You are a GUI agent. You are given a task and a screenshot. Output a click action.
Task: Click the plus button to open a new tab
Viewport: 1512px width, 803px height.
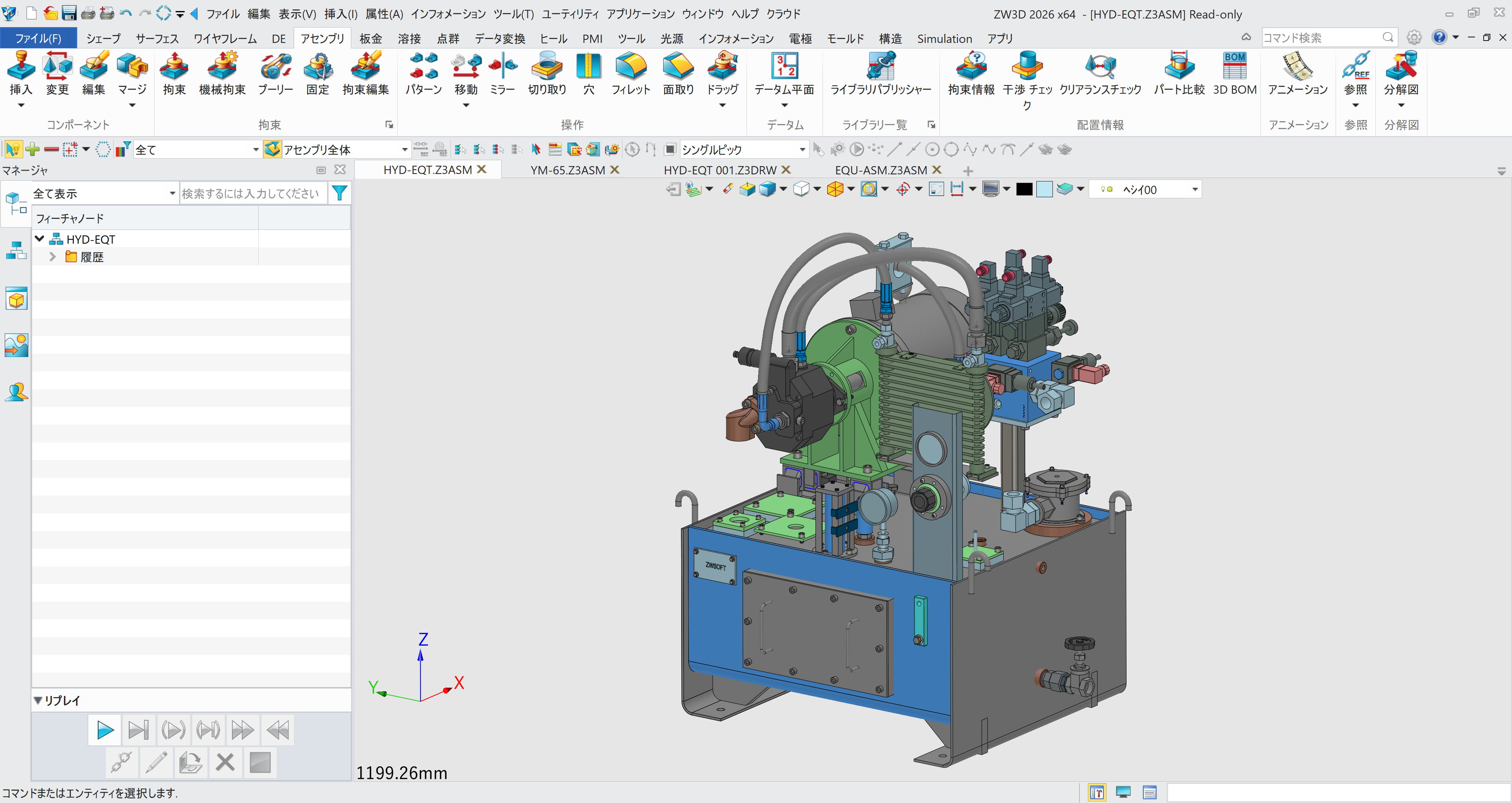(967, 171)
